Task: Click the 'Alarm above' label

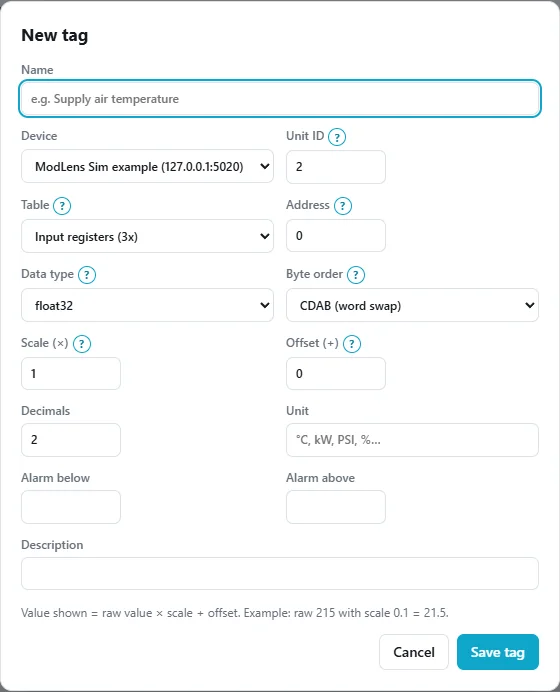Action: point(320,478)
